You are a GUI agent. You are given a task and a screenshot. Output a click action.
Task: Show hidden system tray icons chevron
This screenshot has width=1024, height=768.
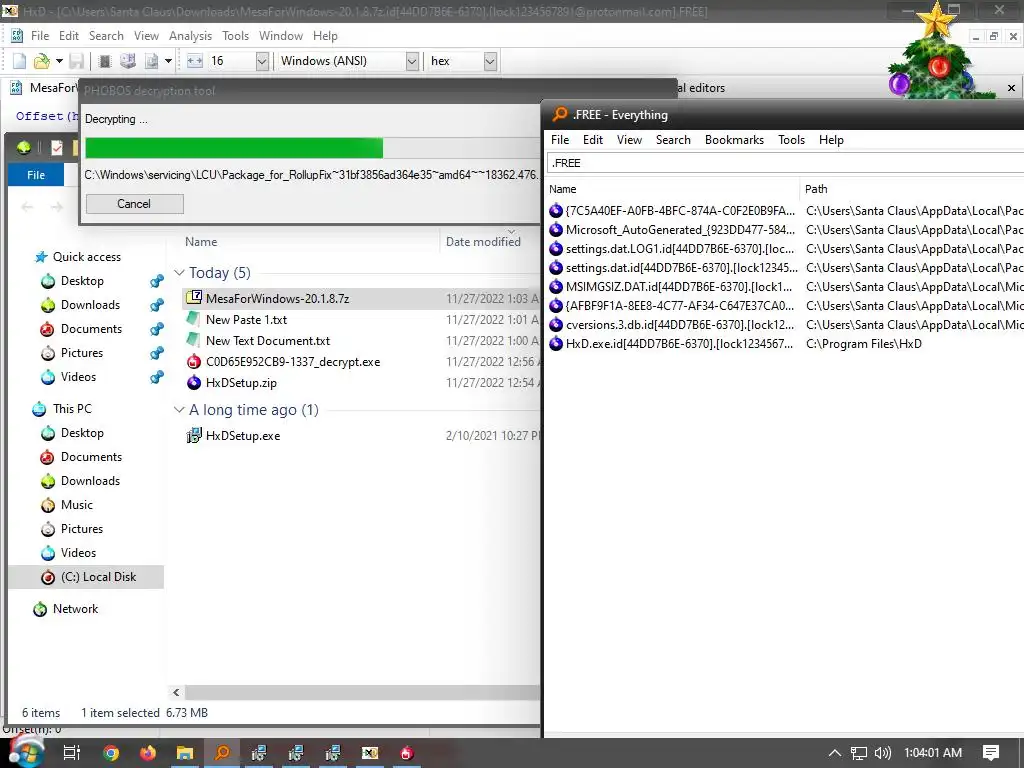coord(834,753)
